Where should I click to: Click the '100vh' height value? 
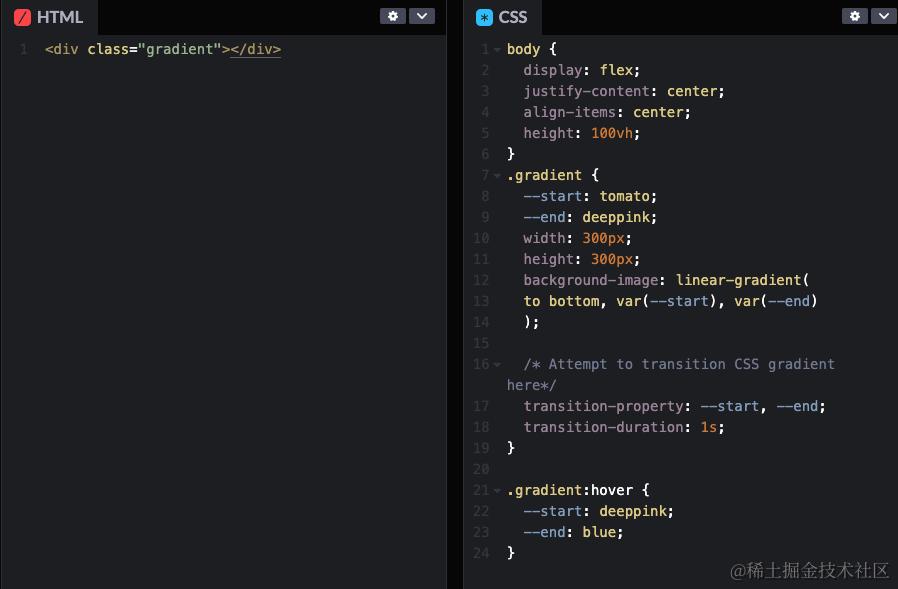pyautogui.click(x=612, y=133)
